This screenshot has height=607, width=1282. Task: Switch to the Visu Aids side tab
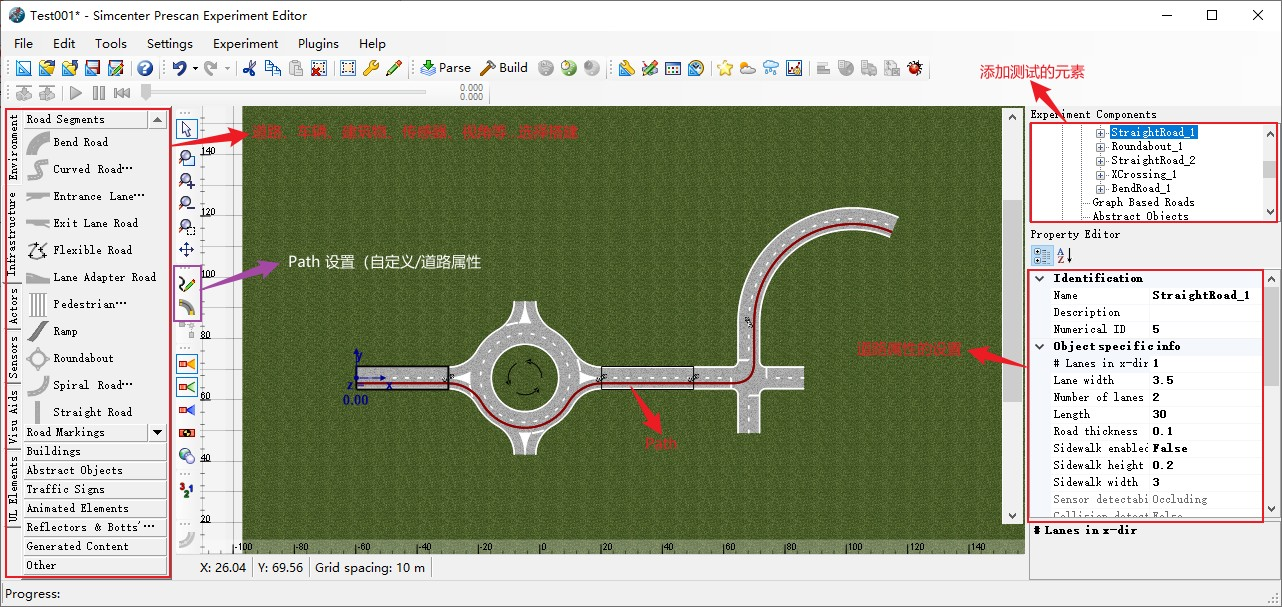[x=14, y=418]
